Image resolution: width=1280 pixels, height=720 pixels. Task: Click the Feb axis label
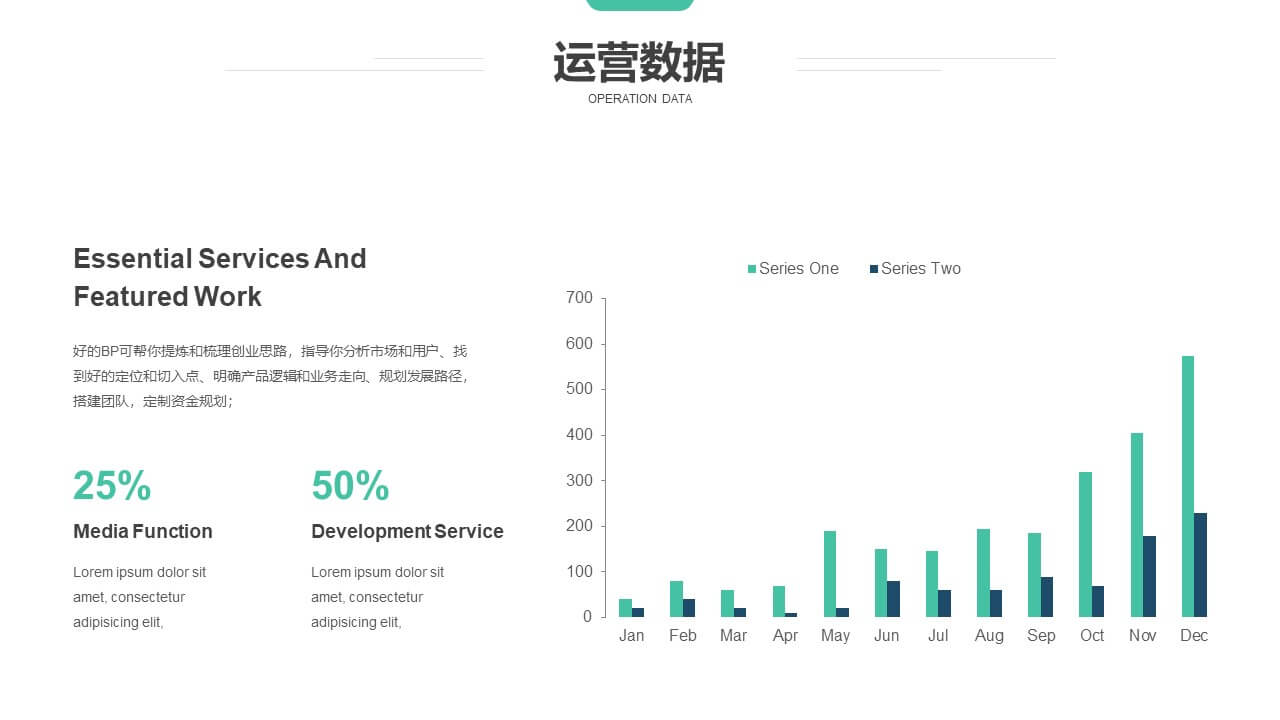[x=683, y=636]
